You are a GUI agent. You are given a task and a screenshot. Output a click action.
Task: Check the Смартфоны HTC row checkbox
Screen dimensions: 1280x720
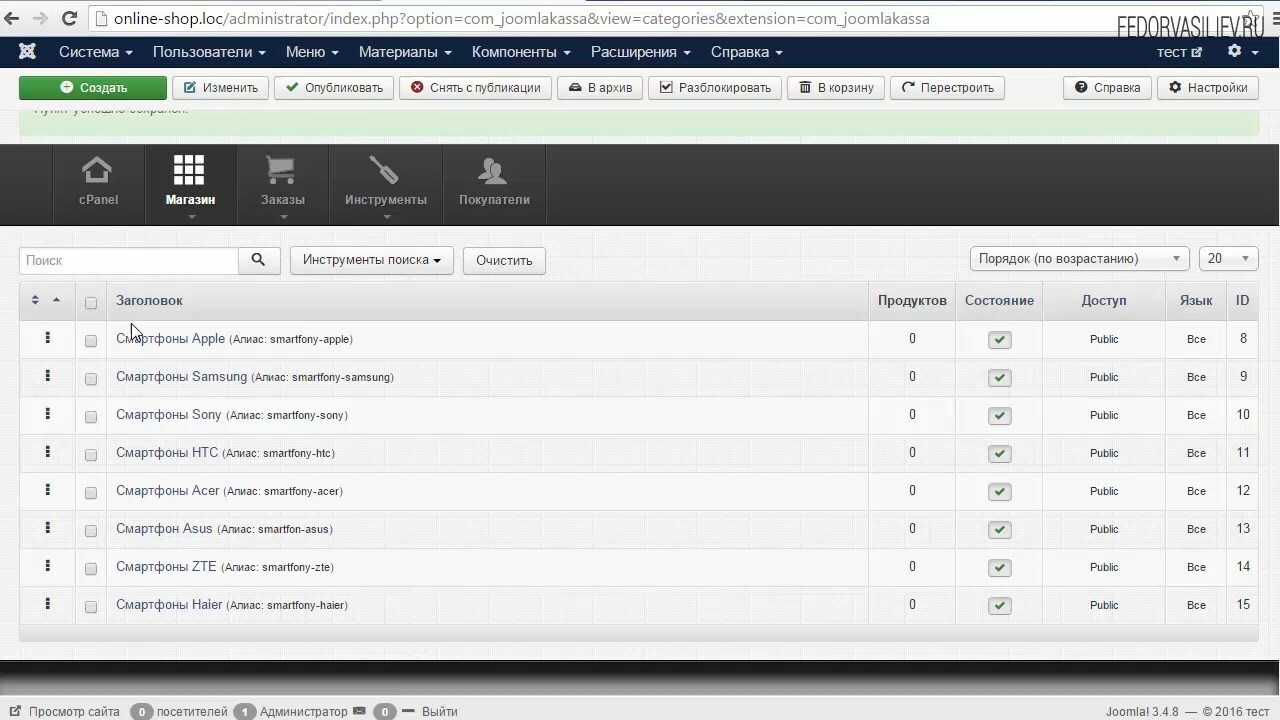coord(91,455)
